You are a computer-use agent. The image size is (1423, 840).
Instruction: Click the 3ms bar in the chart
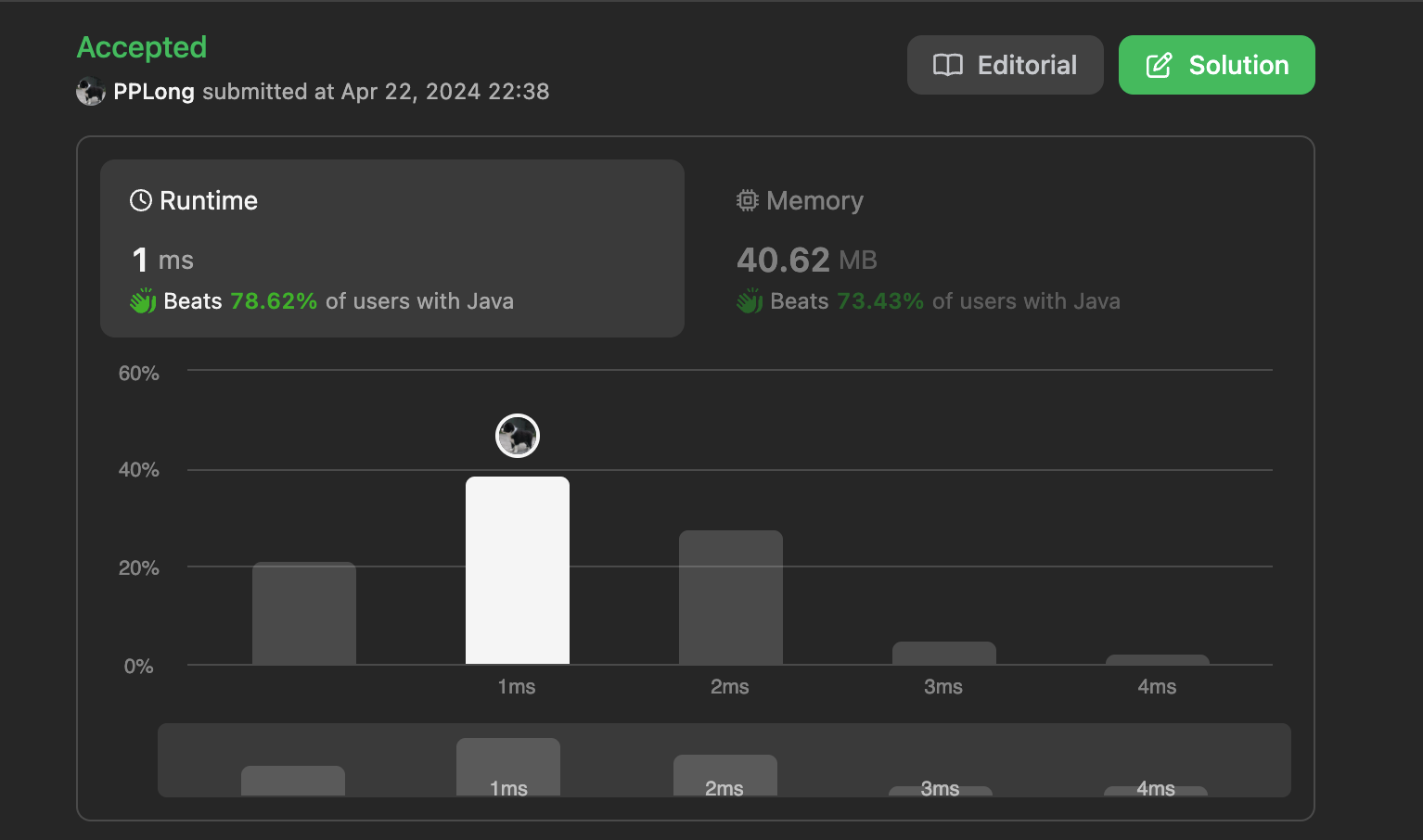tap(944, 653)
